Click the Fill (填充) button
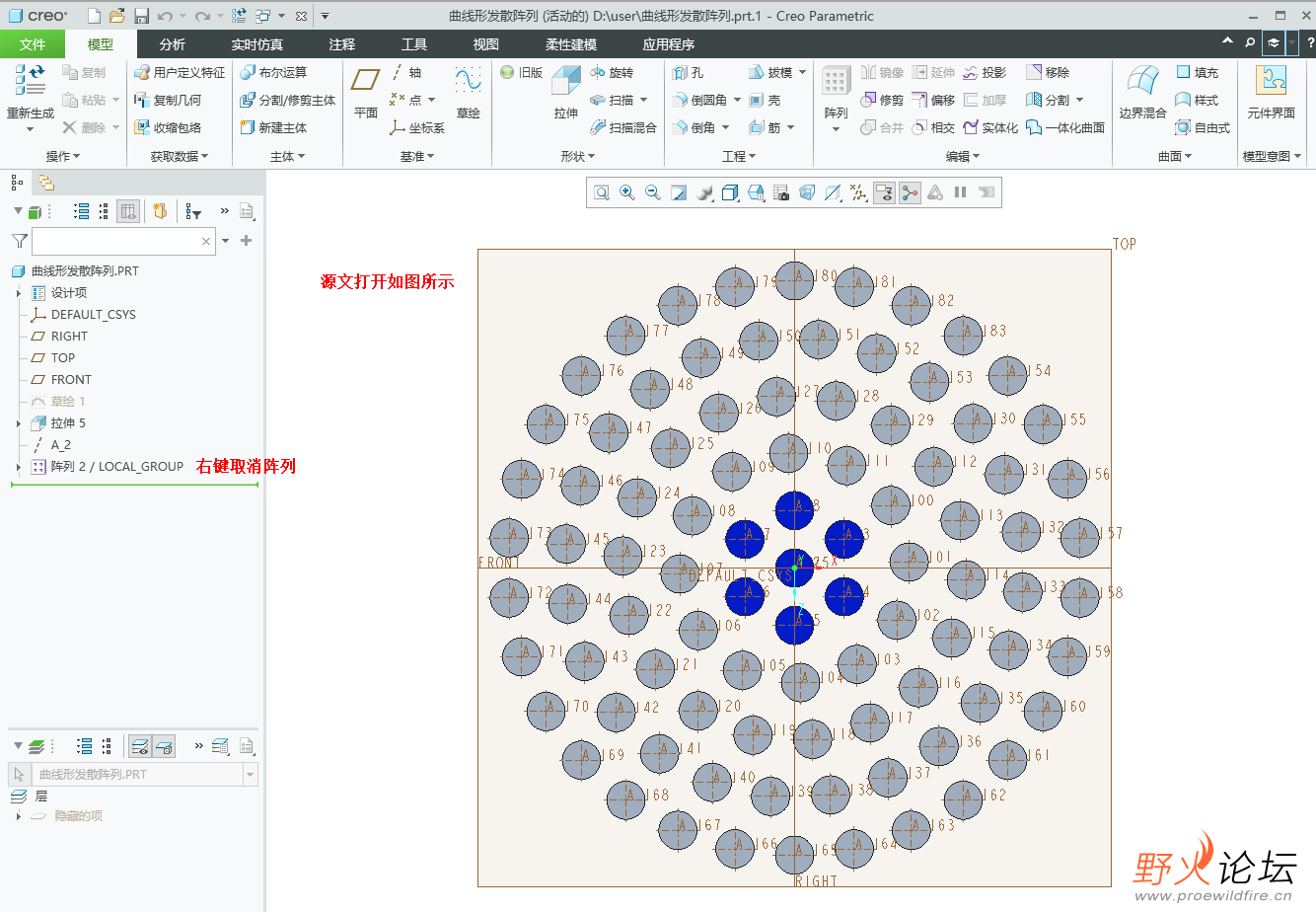The width and height of the screenshot is (1316, 912). (1197, 72)
